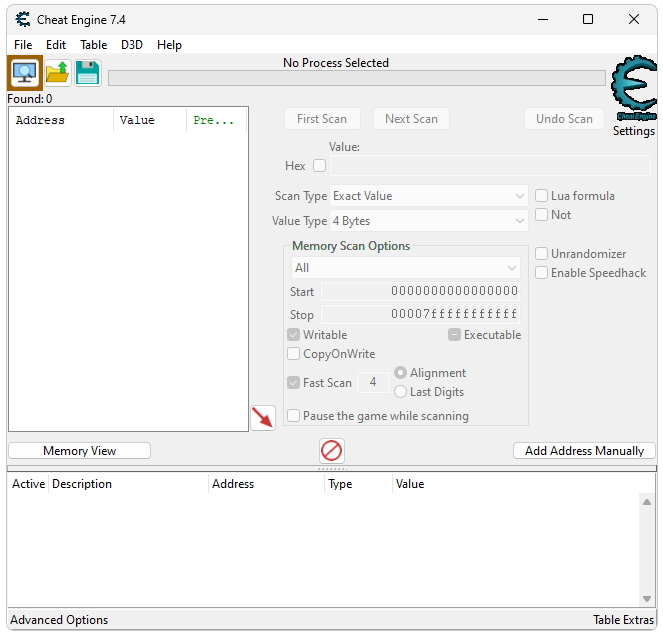Click the save floppy disk icon
This screenshot has height=638, width=663.
tap(88, 73)
